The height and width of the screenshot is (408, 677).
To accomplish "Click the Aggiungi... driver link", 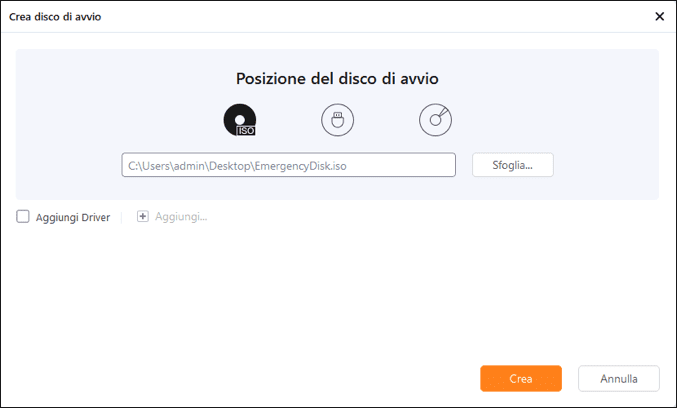I will tap(181, 217).
